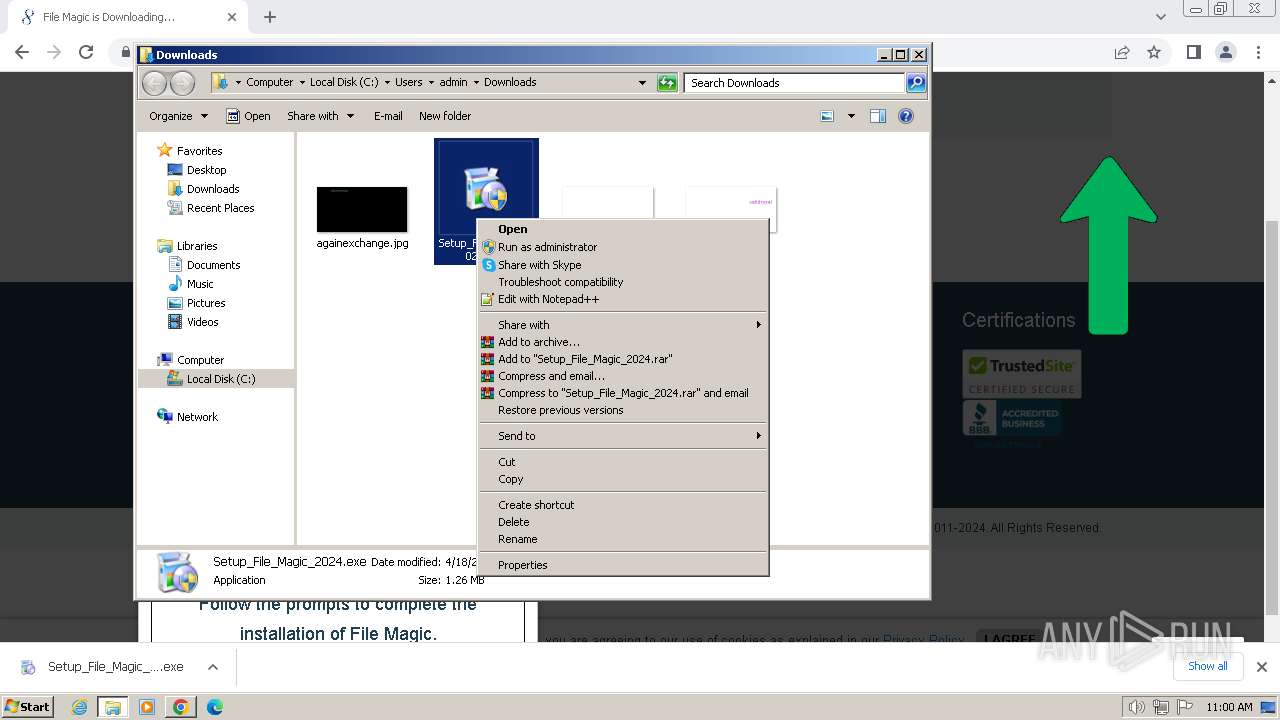Open Internet Explorer from taskbar

pyautogui.click(x=79, y=707)
